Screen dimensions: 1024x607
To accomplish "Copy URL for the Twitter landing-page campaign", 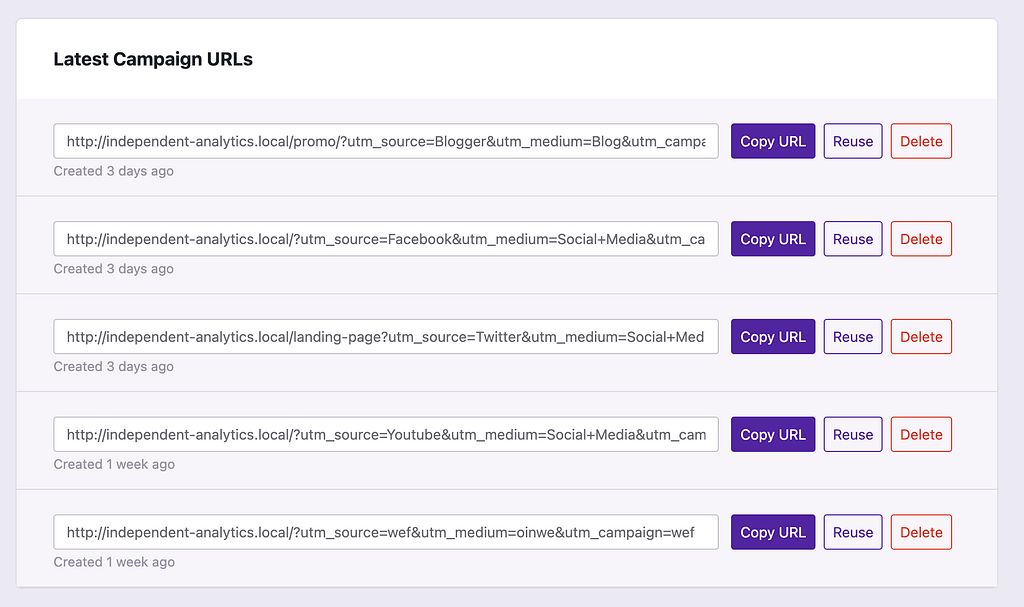I will (773, 337).
